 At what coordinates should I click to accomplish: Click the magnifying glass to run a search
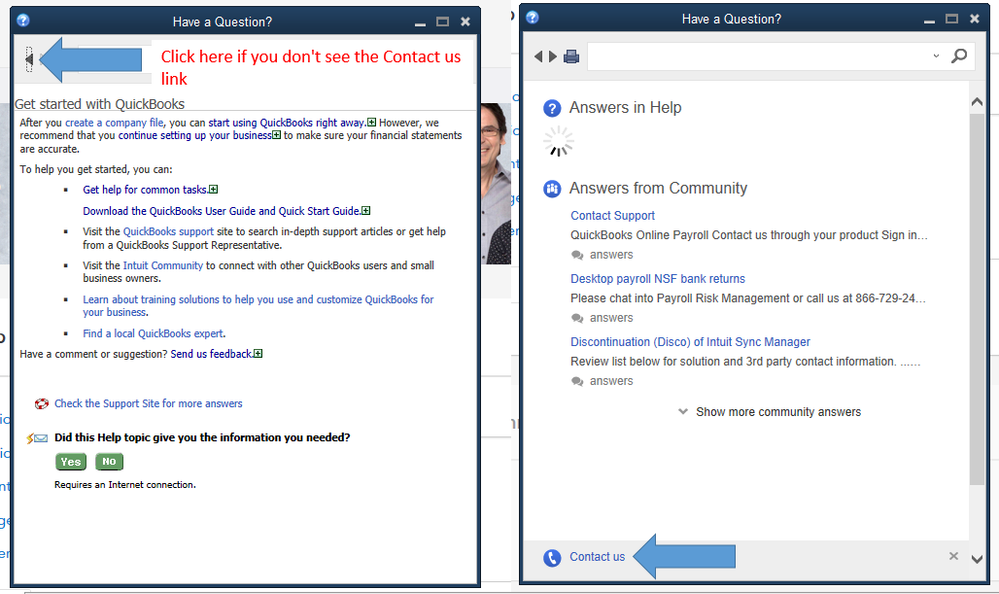point(958,57)
